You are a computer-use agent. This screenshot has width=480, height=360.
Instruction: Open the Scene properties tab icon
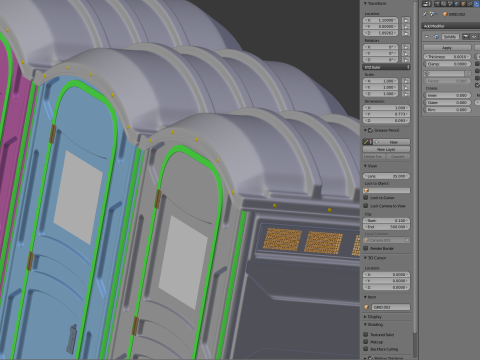(450, 4)
